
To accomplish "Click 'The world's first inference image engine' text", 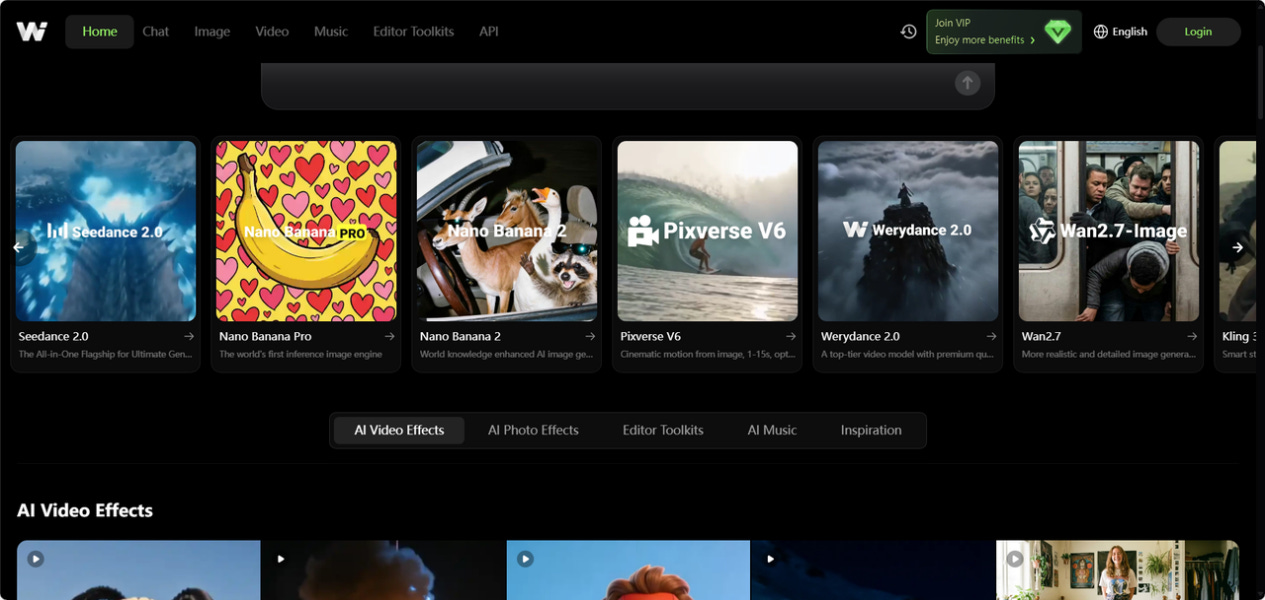I will [301, 354].
